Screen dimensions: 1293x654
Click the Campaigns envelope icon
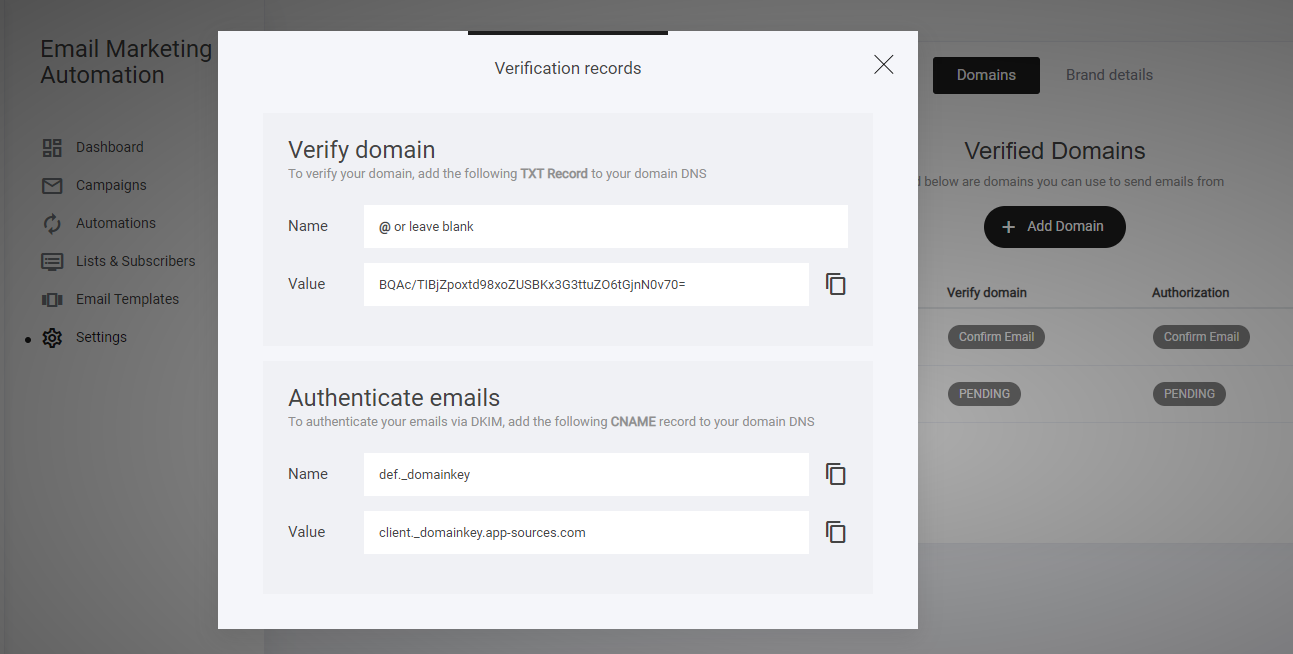click(52, 186)
